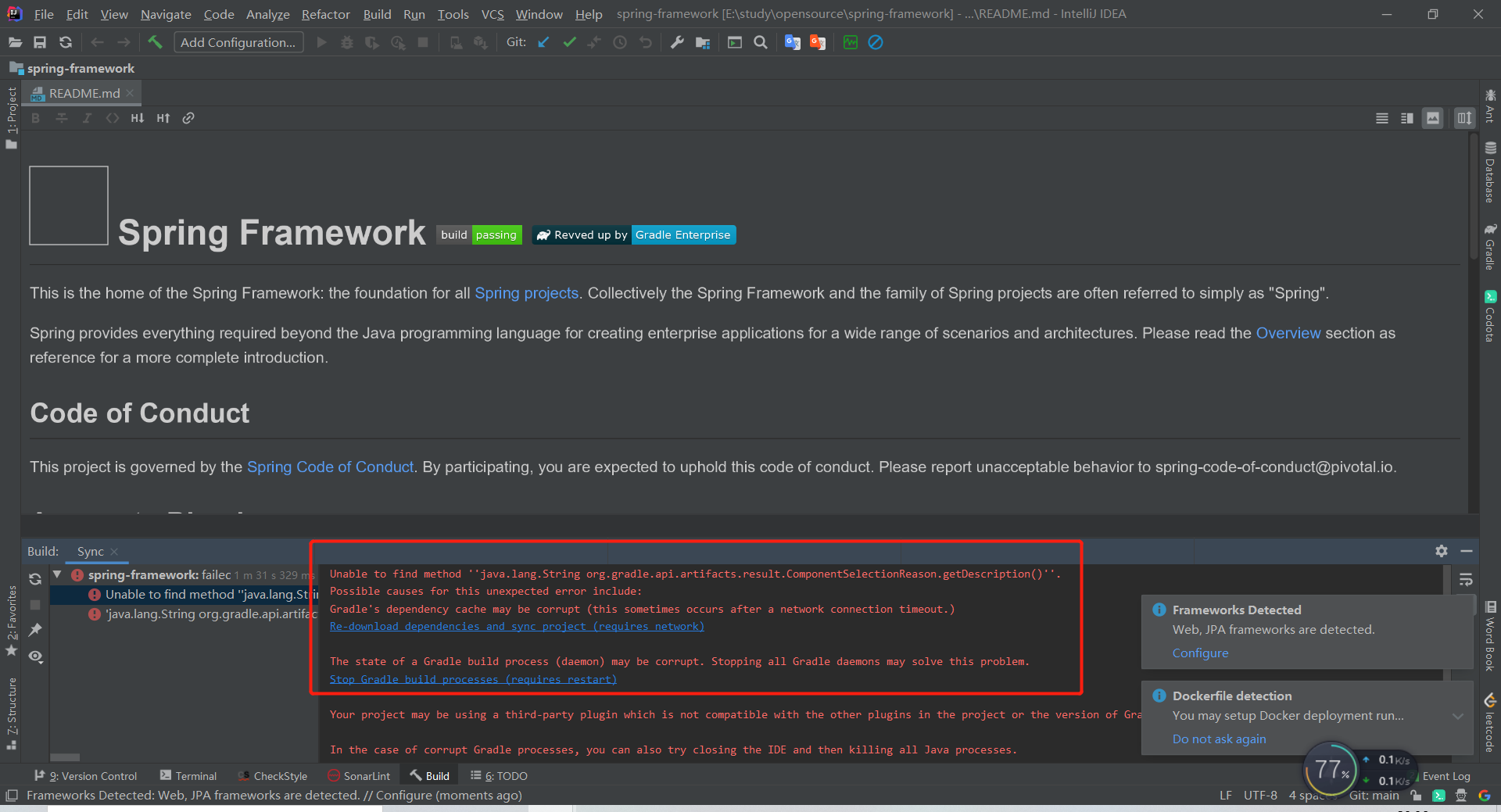Collapse spring-framework failed build node
Screen dimensions: 1501x812
pyautogui.click(x=57, y=574)
